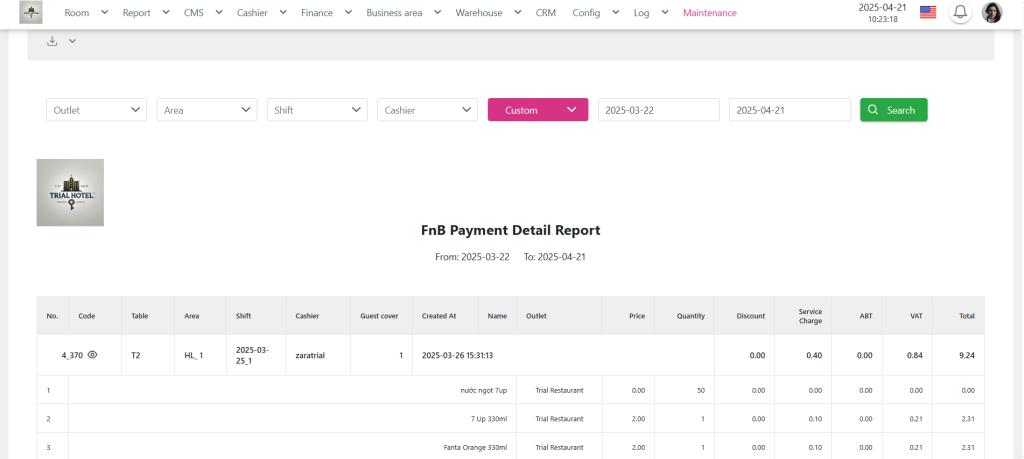Open the Report menu
The width and height of the screenshot is (1024, 459).
(x=144, y=13)
